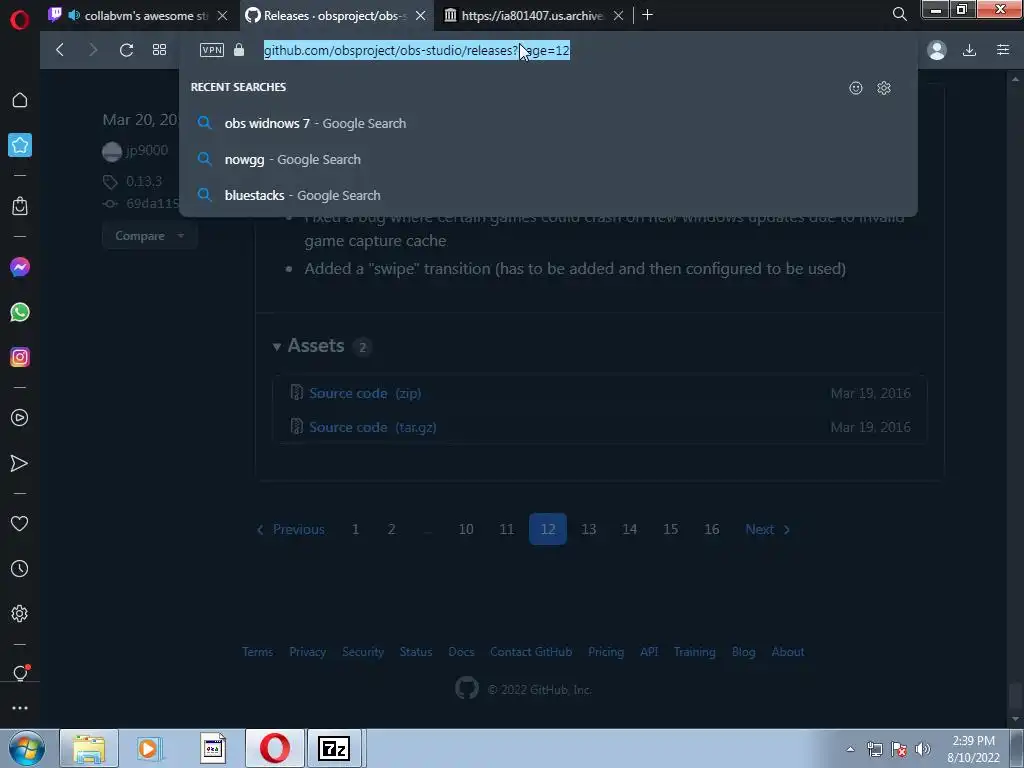Select recent search 'bluestacks'
This screenshot has height=768, width=1024.
[548, 195]
